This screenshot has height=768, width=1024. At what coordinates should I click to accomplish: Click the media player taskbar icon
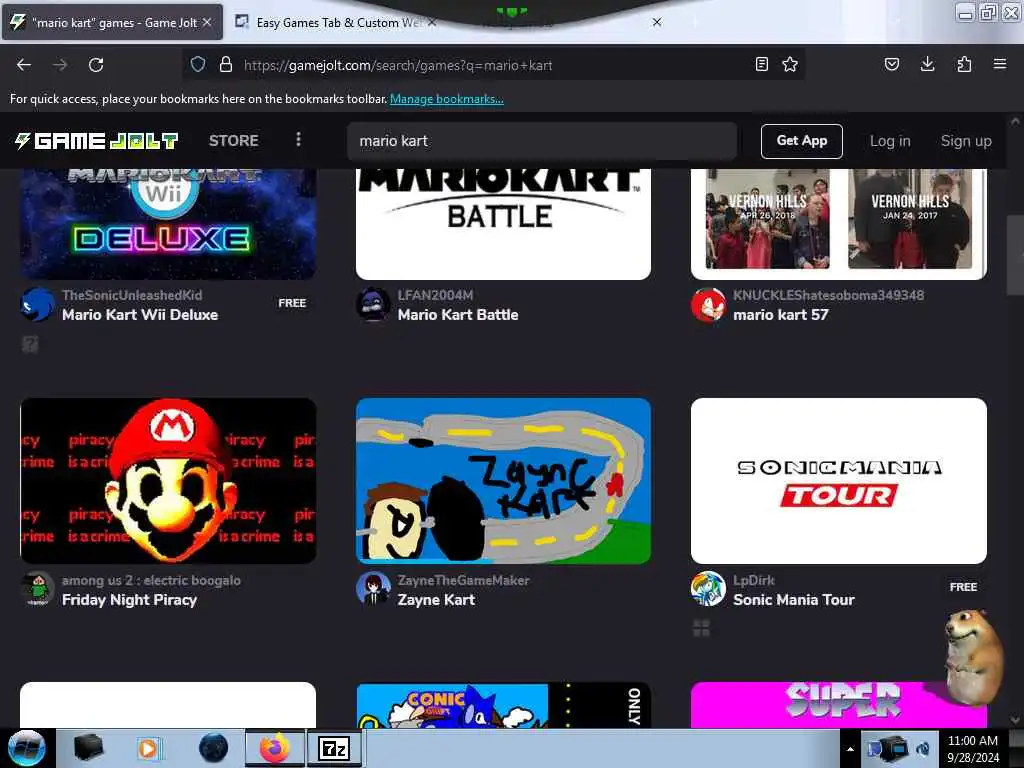pyautogui.click(x=148, y=748)
